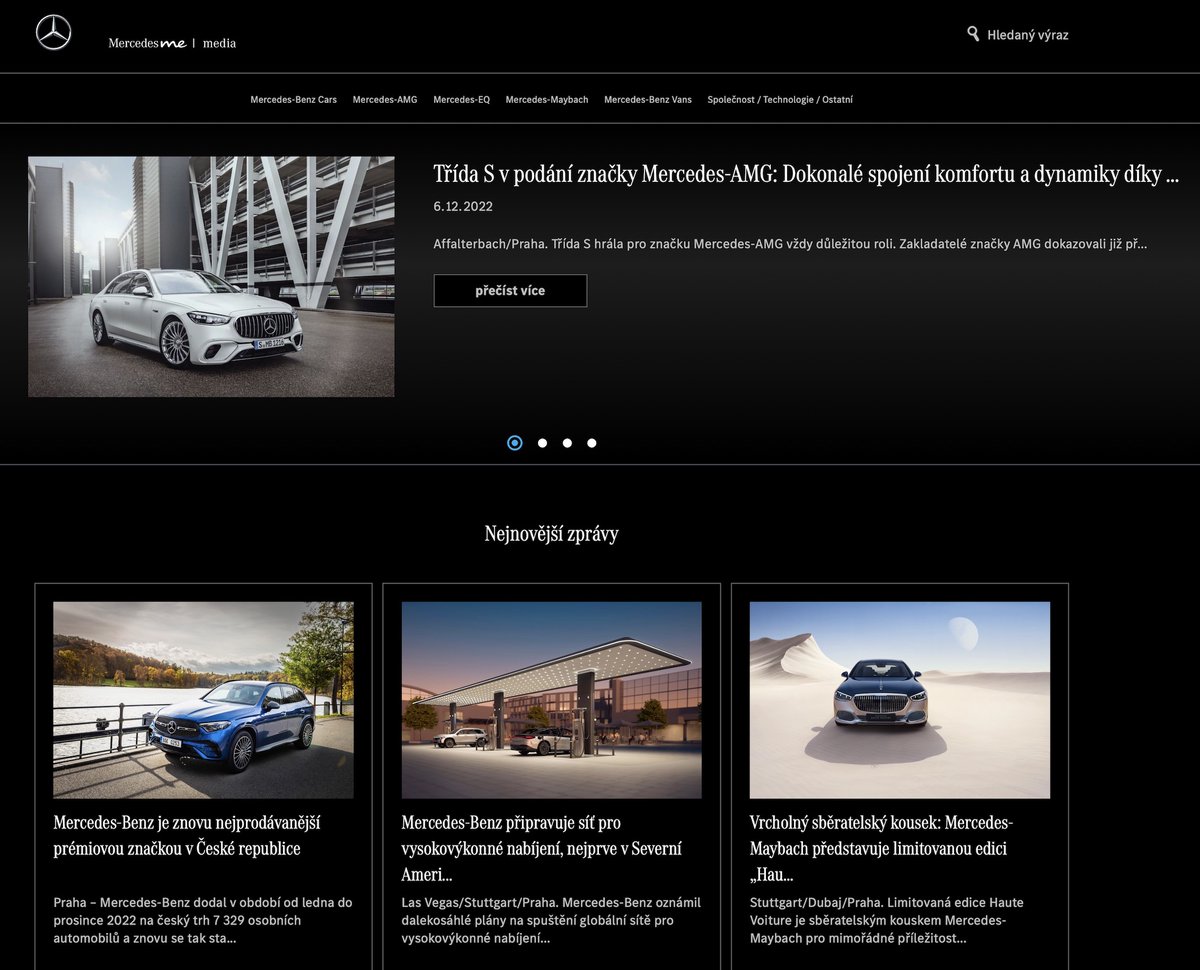Click the Nejnovější zprávy heading
Screen dimensions: 1200x970
coord(551,534)
